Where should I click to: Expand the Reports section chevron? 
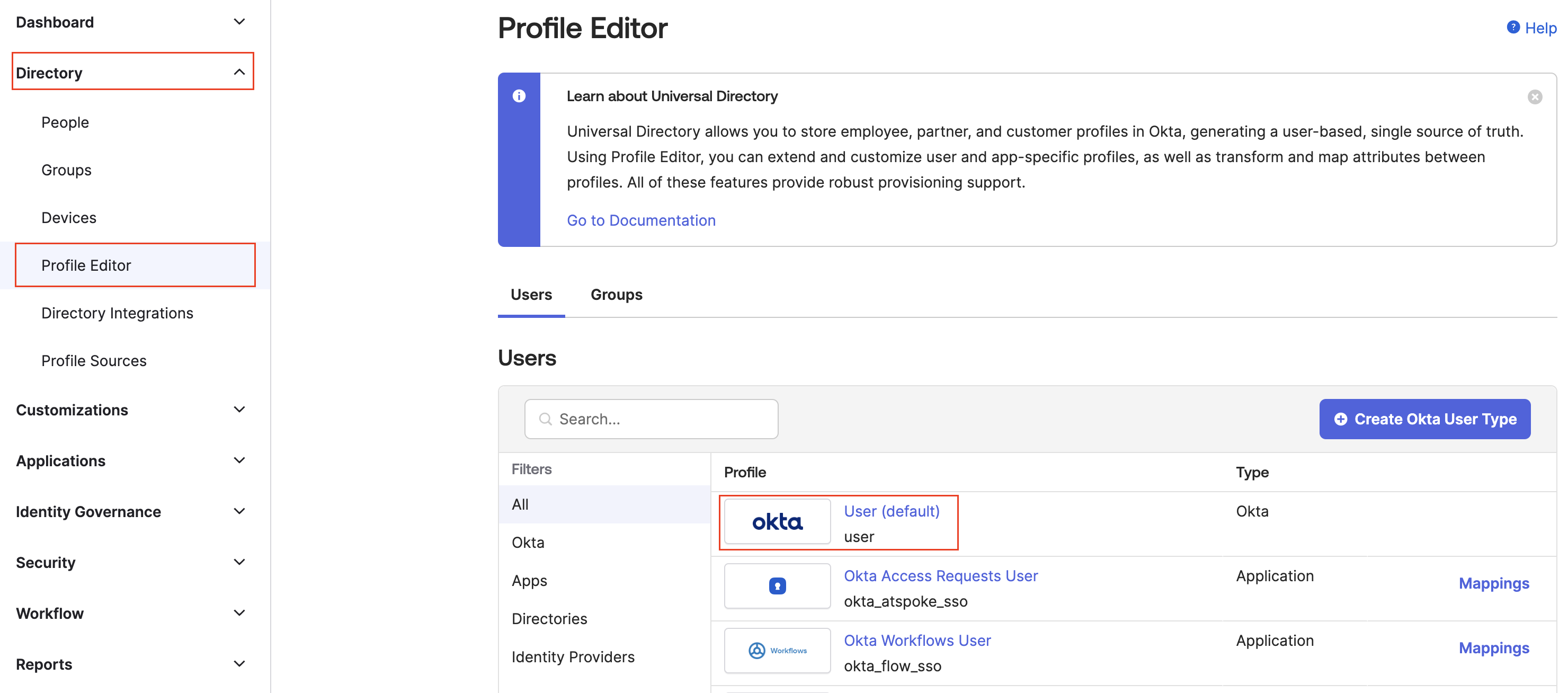point(239,664)
